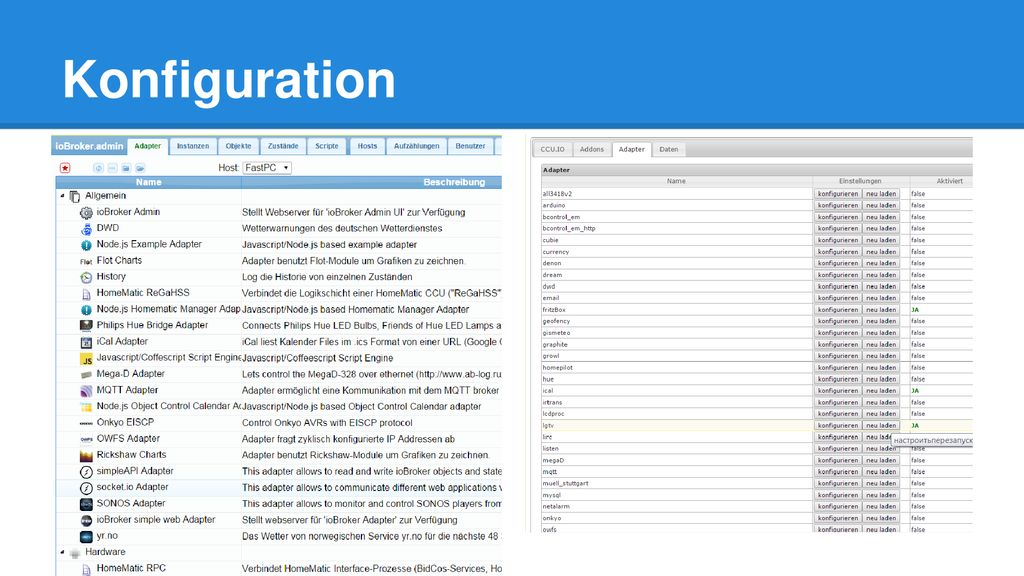Open the Benutzer tab
Viewport: 1024px width, 576px height.
[470, 146]
